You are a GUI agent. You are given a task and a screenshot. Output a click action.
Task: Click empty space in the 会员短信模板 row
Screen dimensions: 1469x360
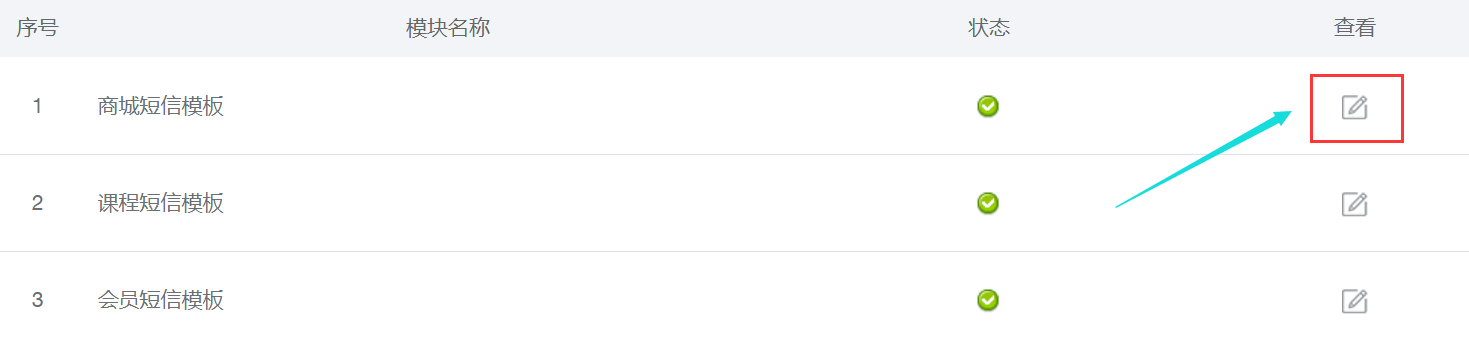pyautogui.click(x=600, y=300)
